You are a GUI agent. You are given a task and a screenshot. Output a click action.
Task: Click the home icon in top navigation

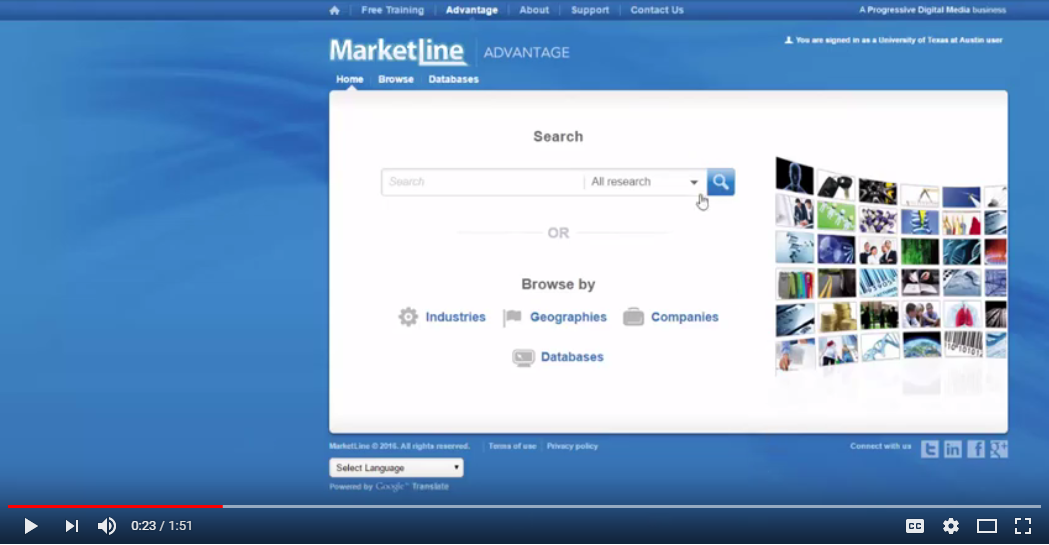click(335, 10)
